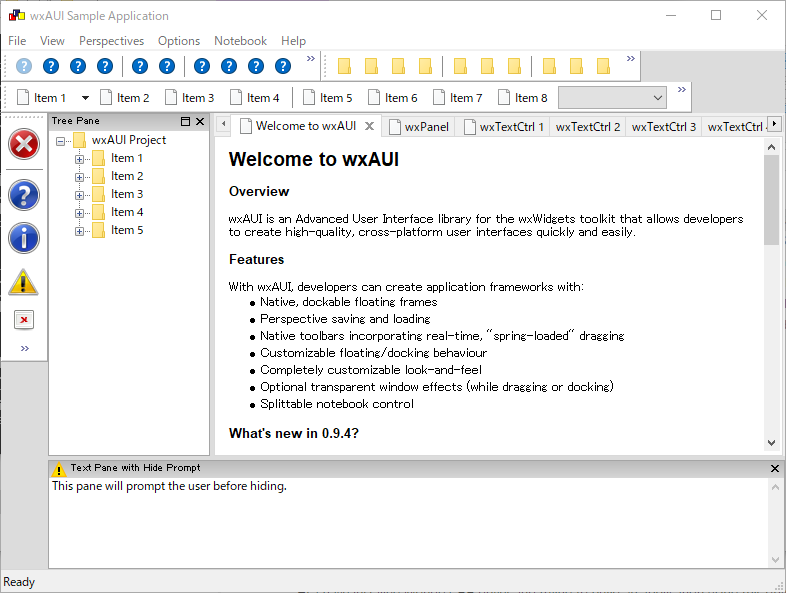
Task: Click the notebook tabs left arrow
Action: (x=224, y=123)
